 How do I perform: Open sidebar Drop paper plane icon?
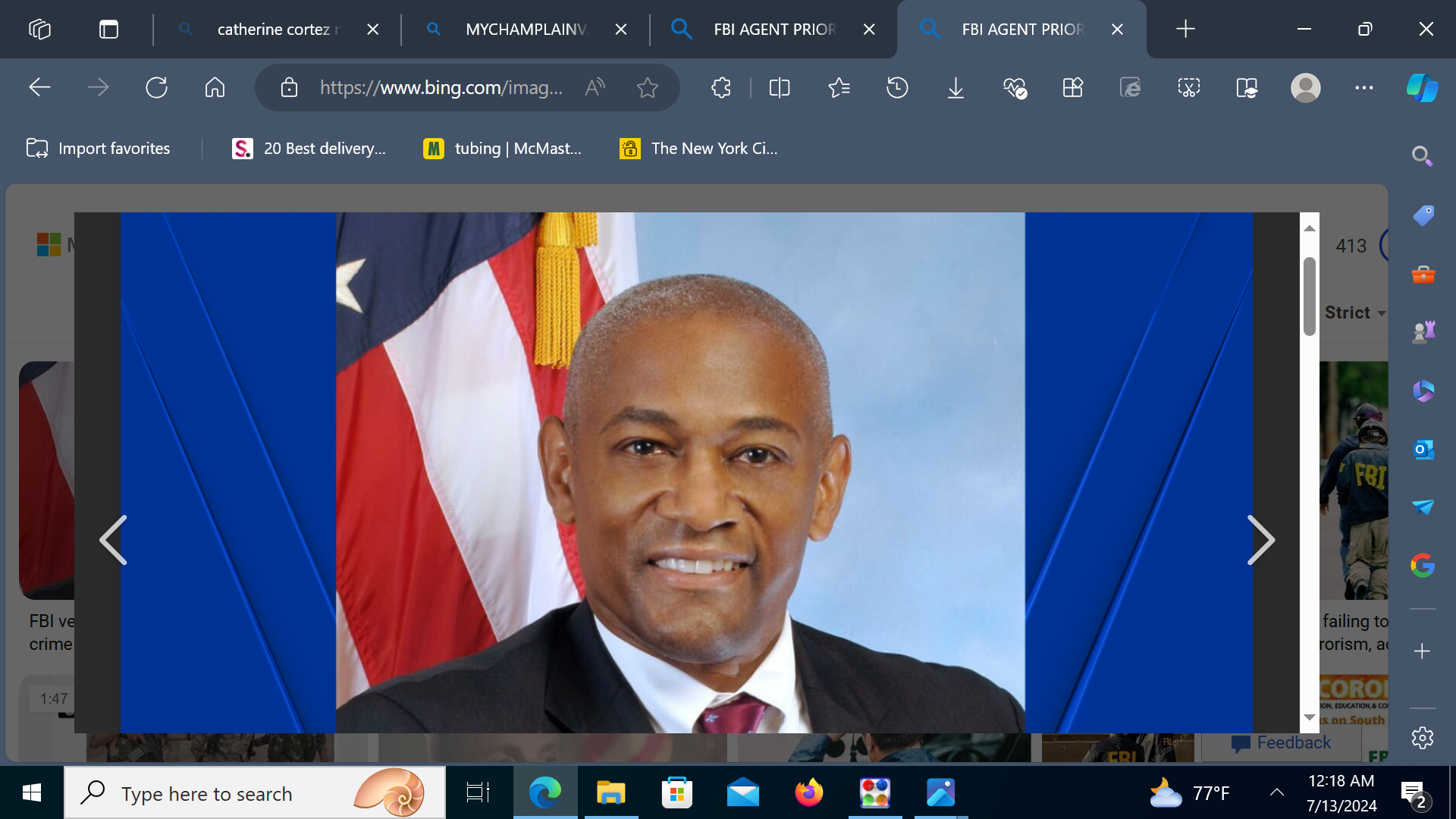1423,507
